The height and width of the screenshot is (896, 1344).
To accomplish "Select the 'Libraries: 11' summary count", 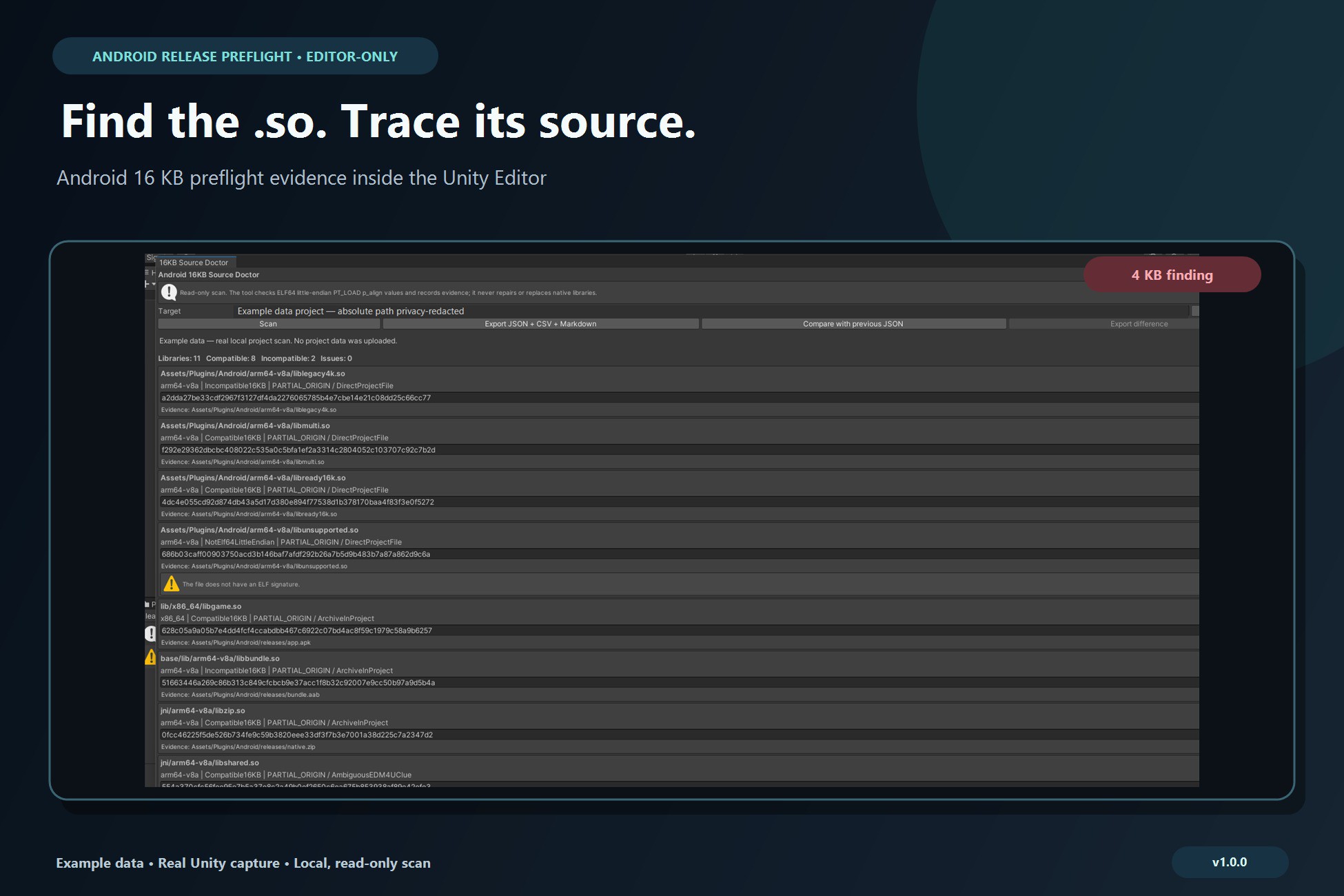I will point(179,358).
